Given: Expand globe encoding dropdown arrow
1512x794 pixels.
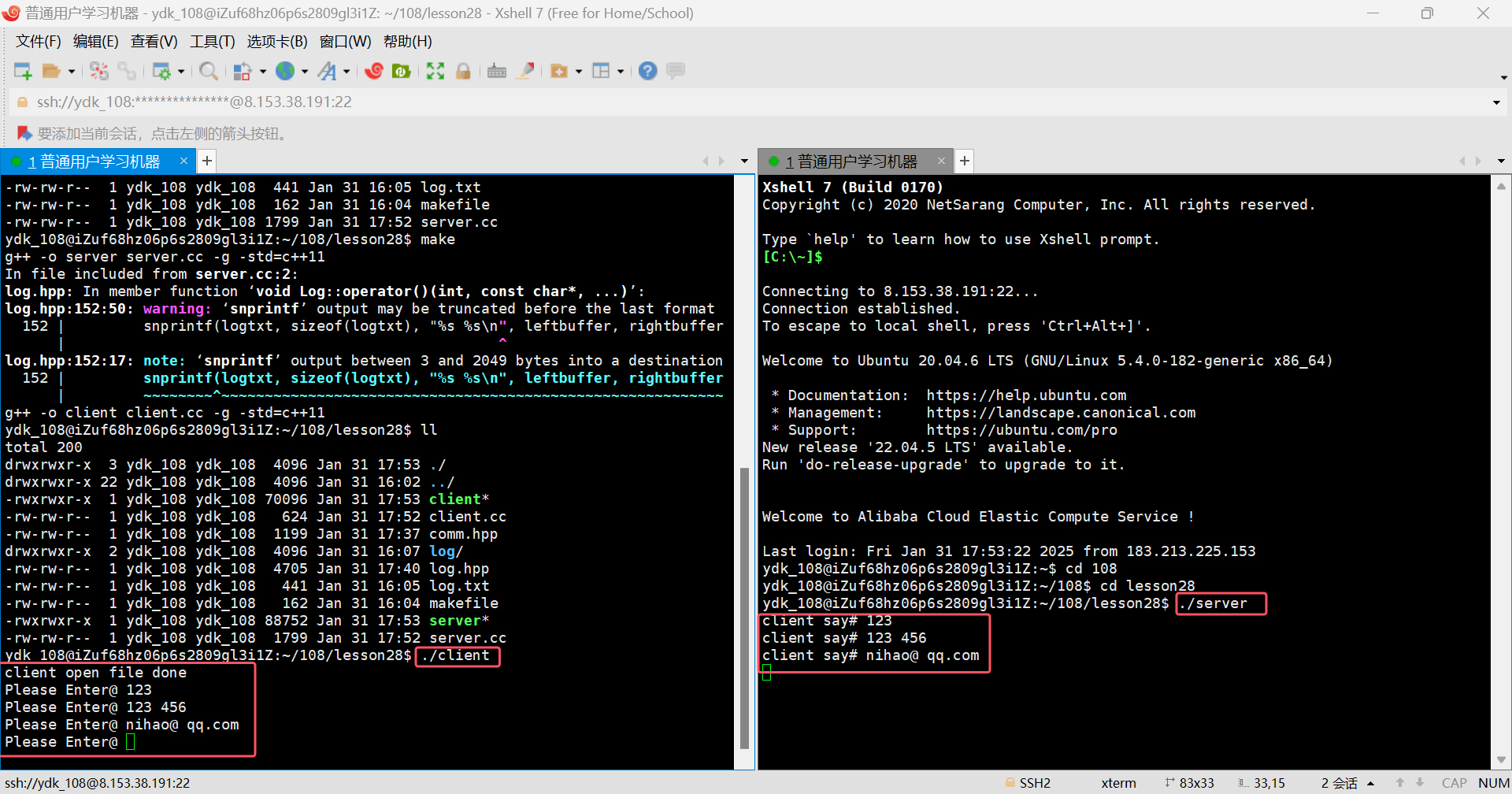Looking at the screenshot, I should (x=305, y=72).
